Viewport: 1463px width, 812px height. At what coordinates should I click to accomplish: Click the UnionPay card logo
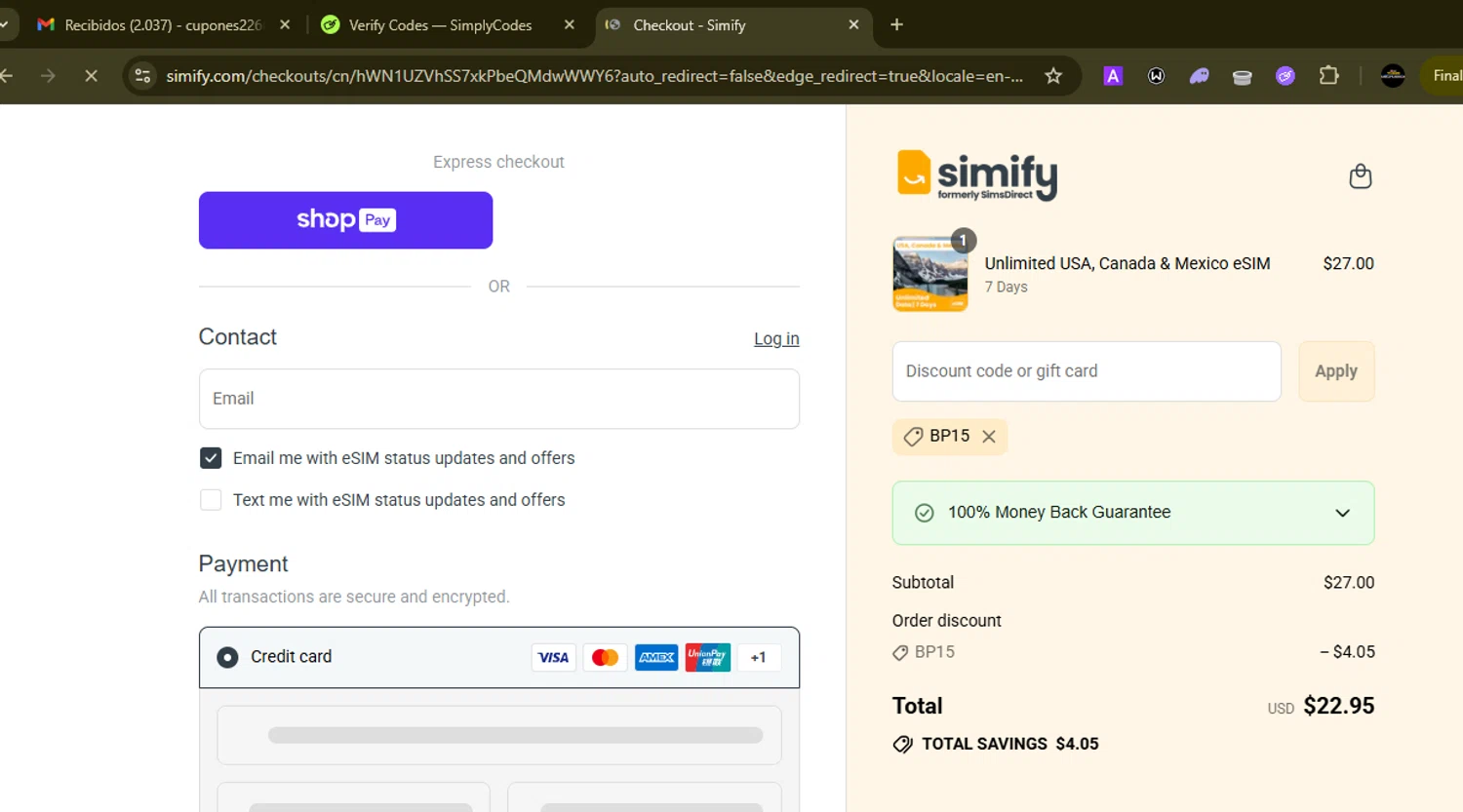[x=708, y=657]
